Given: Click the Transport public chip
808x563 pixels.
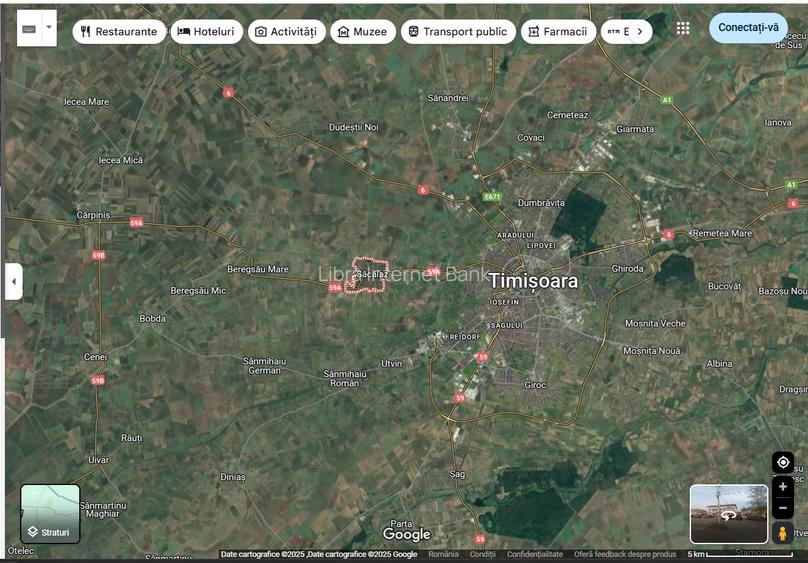Looking at the screenshot, I should click(x=458, y=32).
